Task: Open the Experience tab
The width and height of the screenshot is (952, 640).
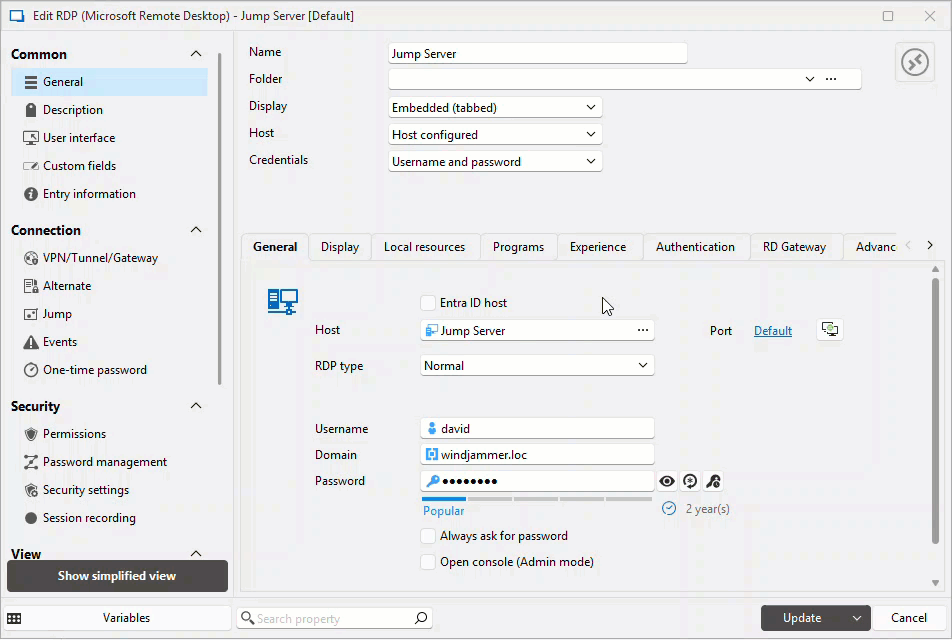Action: [x=598, y=247]
